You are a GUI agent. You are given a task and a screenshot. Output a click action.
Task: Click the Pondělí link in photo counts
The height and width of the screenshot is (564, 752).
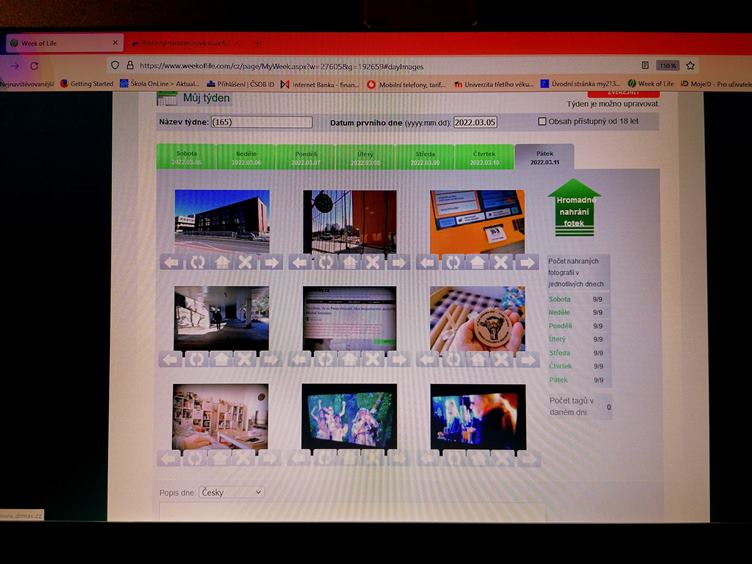(x=560, y=326)
